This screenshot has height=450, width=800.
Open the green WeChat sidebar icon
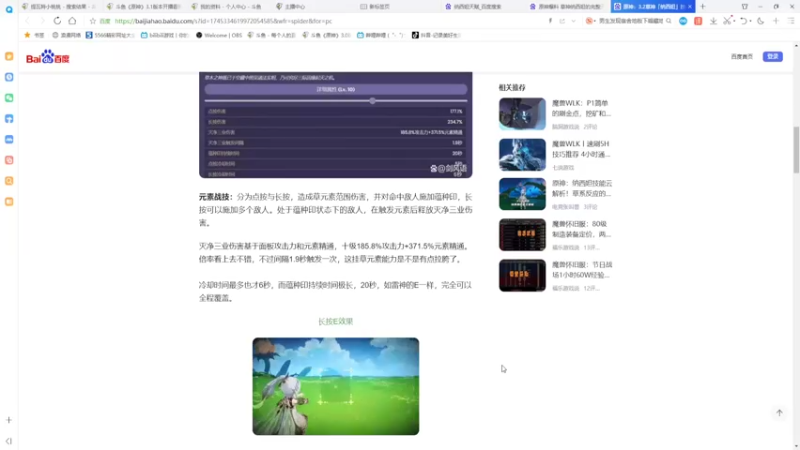tap(9, 98)
